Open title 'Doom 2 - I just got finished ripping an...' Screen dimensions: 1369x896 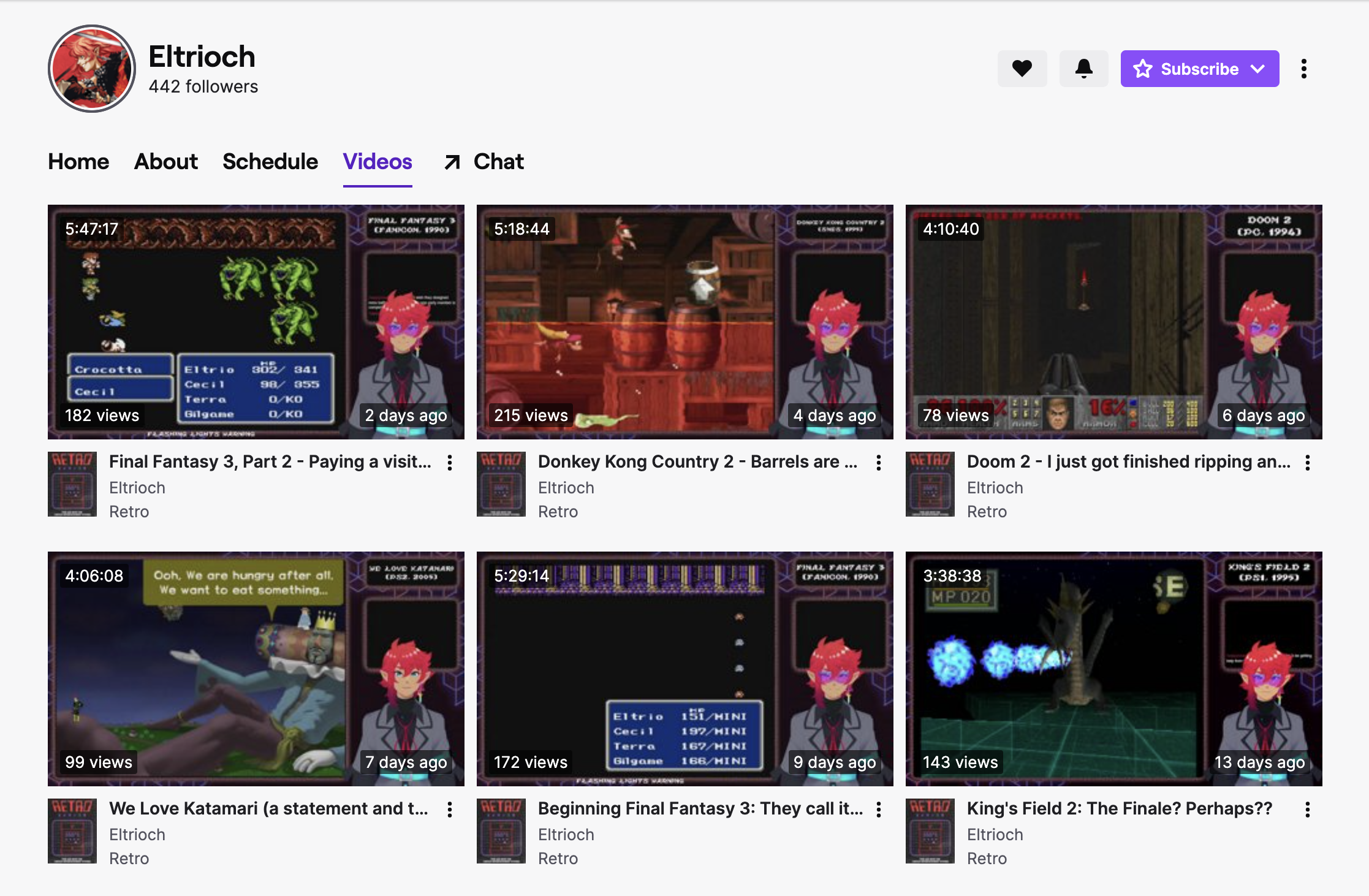click(x=1129, y=462)
